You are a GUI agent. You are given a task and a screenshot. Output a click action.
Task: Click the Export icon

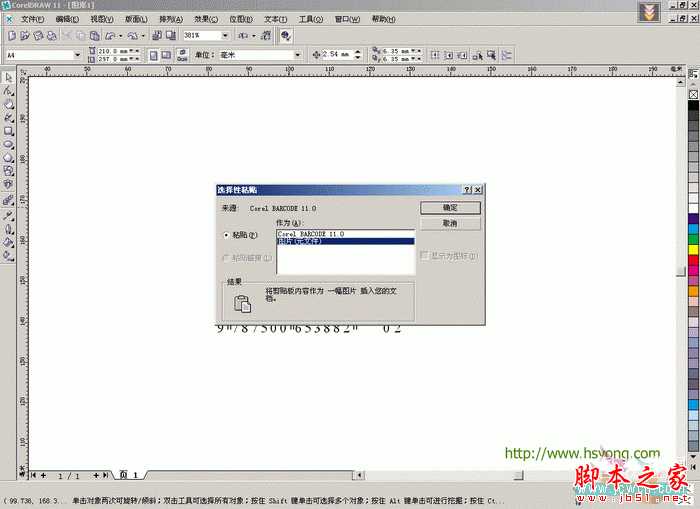pos(171,35)
